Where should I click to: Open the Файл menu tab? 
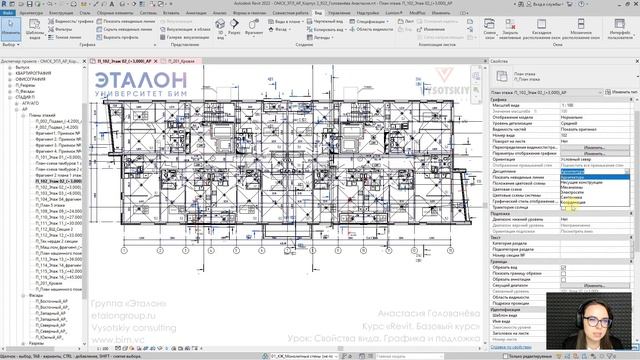[7, 13]
